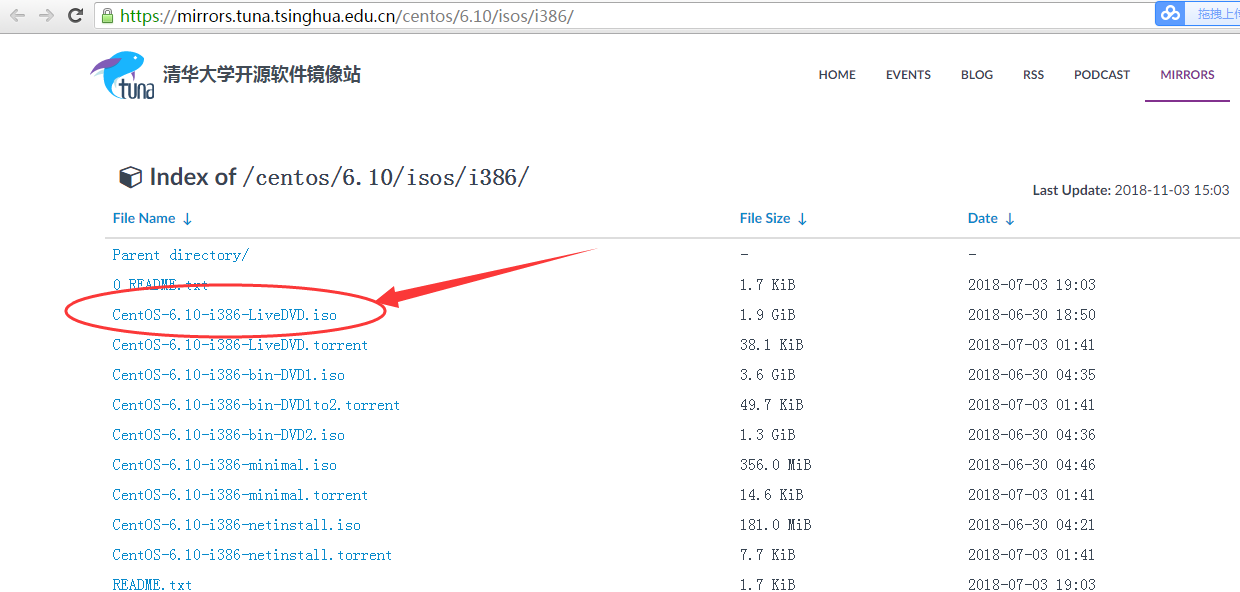Screen dimensions: 1240x592
Task: Open the EVENTS menu item
Action: (x=908, y=75)
